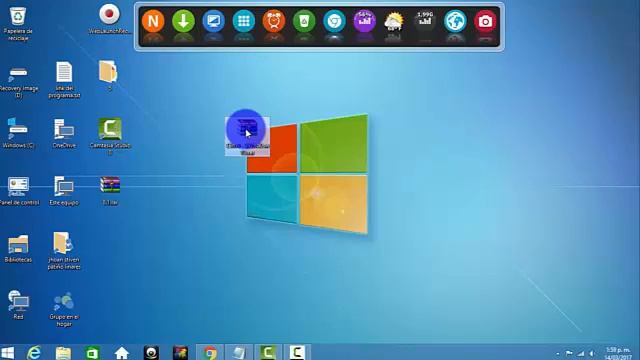The image size is (640, 360).
Task: Open the Bibliotecas desktop icon
Action: point(18,248)
